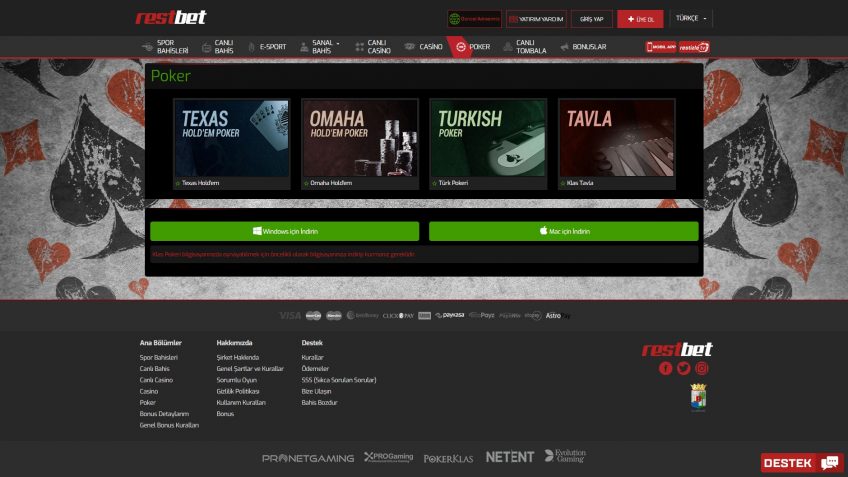Click the star next to Texas Holdem
Screen dimensions: 848x477
tap(177, 183)
